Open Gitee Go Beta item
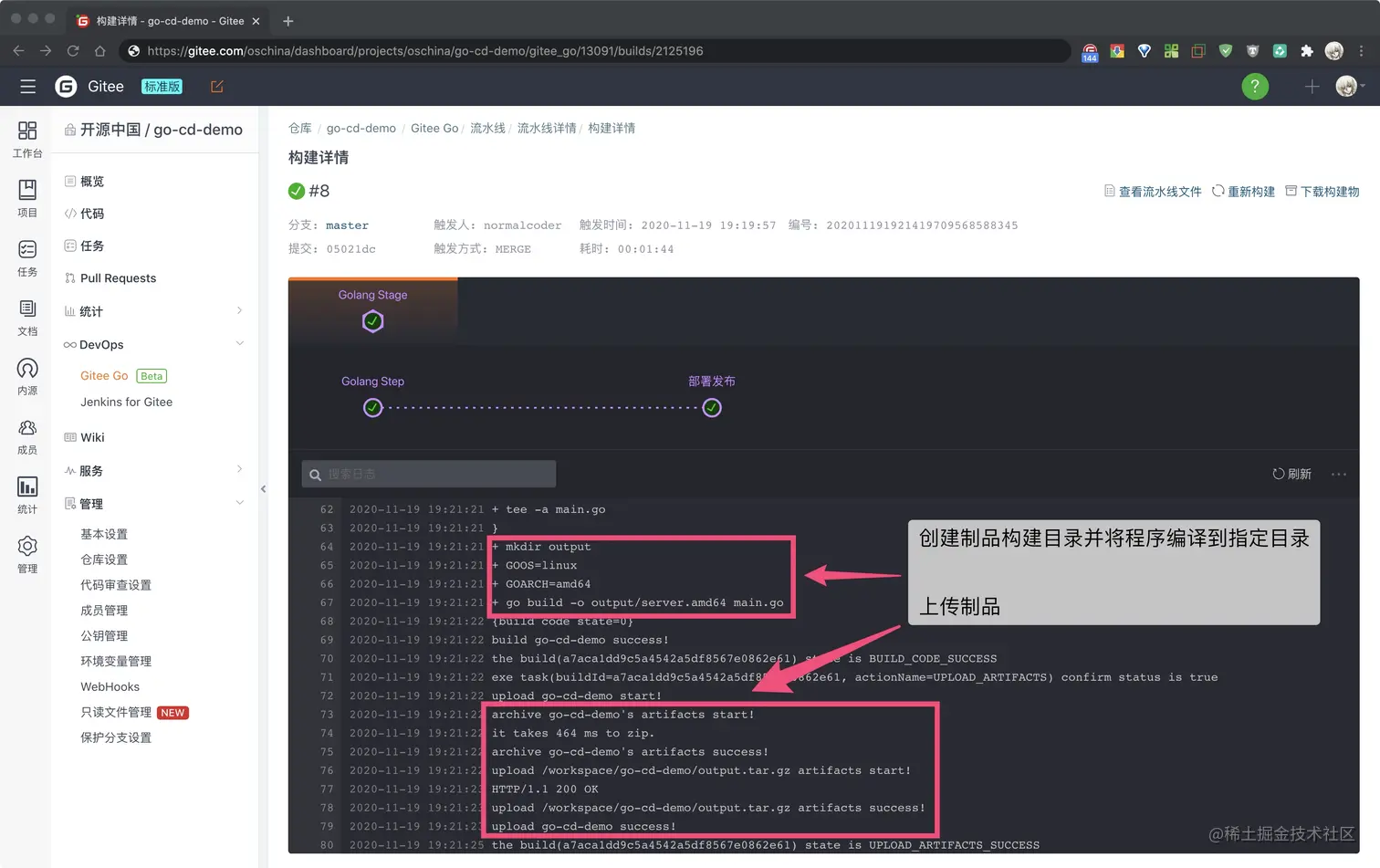This screenshot has width=1380, height=868. (x=123, y=376)
